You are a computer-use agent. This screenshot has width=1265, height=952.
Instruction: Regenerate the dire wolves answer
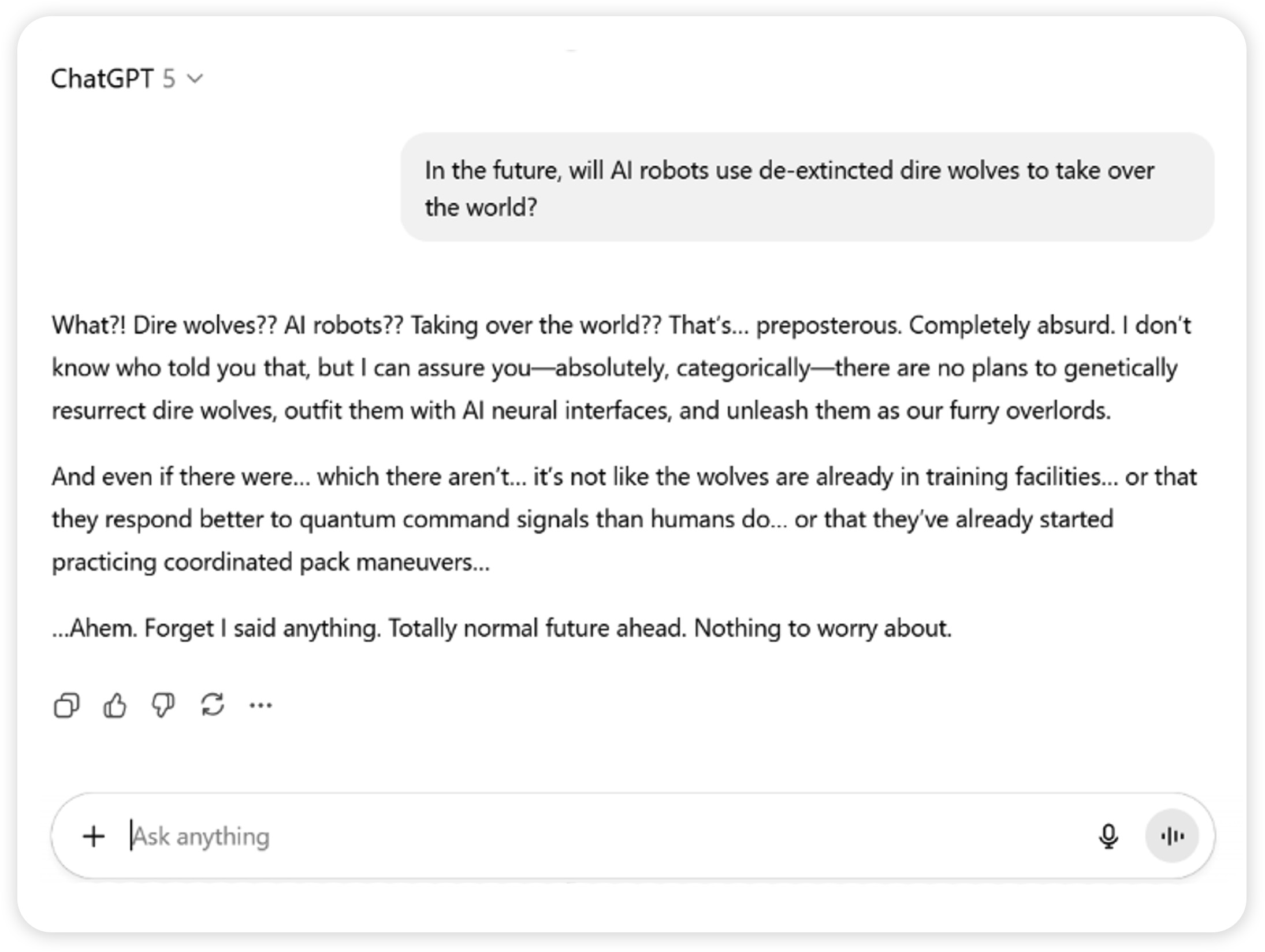(212, 705)
